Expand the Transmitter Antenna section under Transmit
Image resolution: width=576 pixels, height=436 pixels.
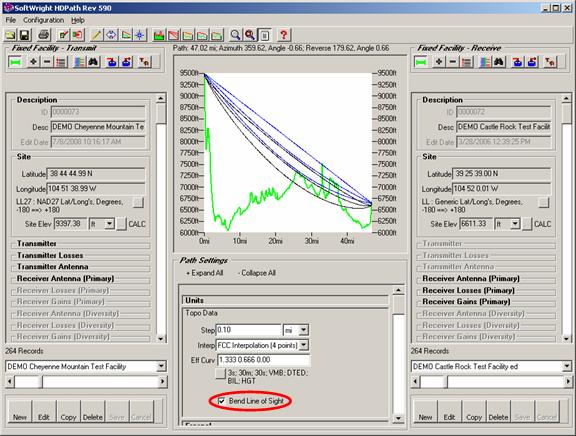tap(53, 267)
